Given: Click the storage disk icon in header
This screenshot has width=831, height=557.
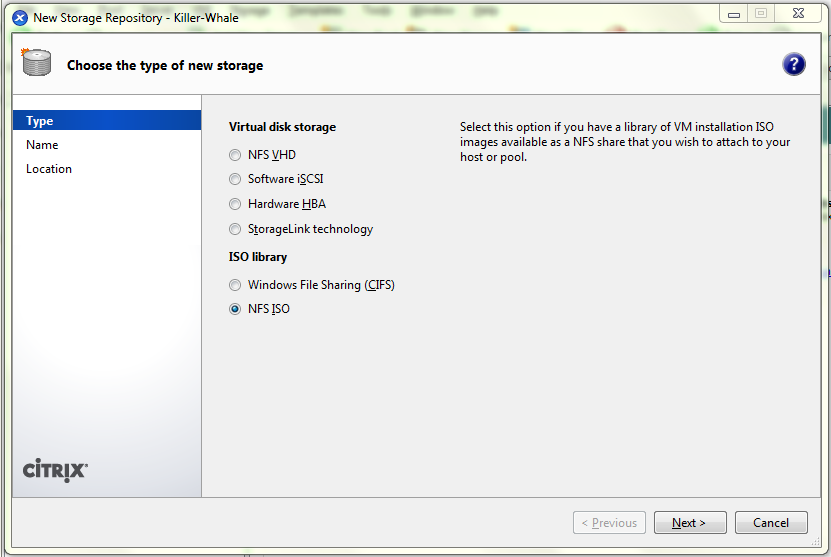Looking at the screenshot, I should 36,63.
